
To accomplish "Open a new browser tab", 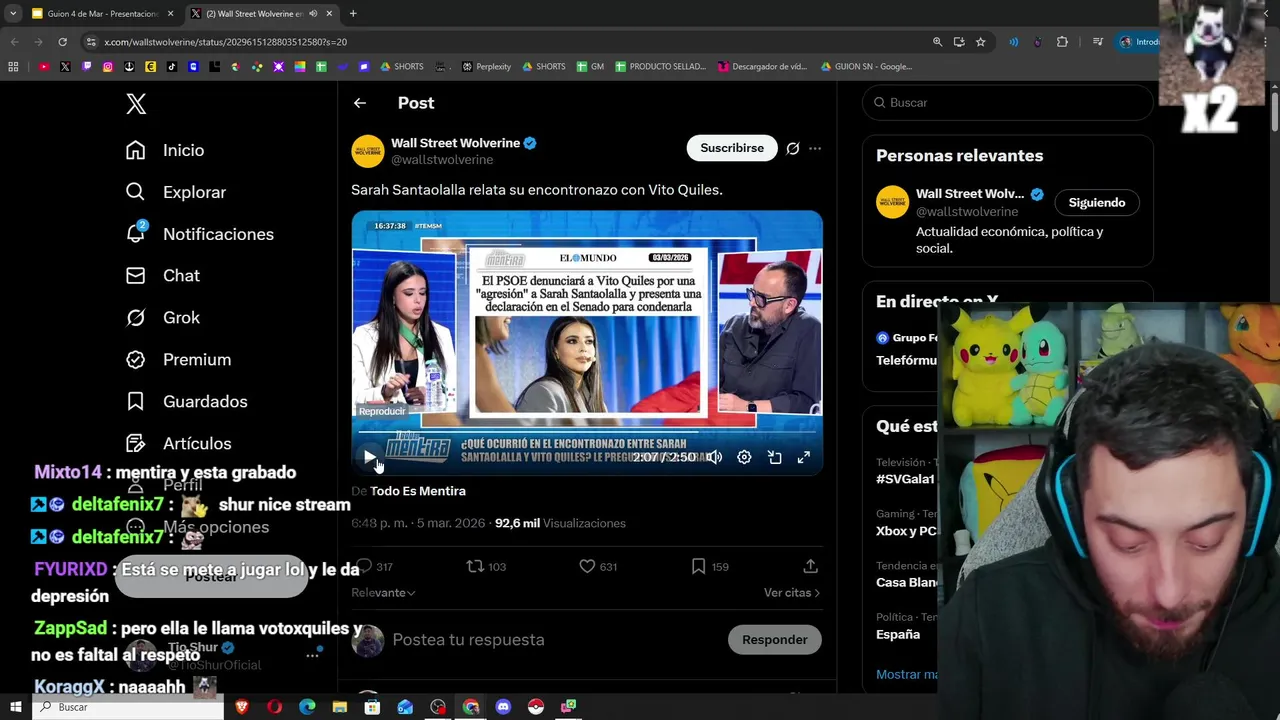I will 353,14.
